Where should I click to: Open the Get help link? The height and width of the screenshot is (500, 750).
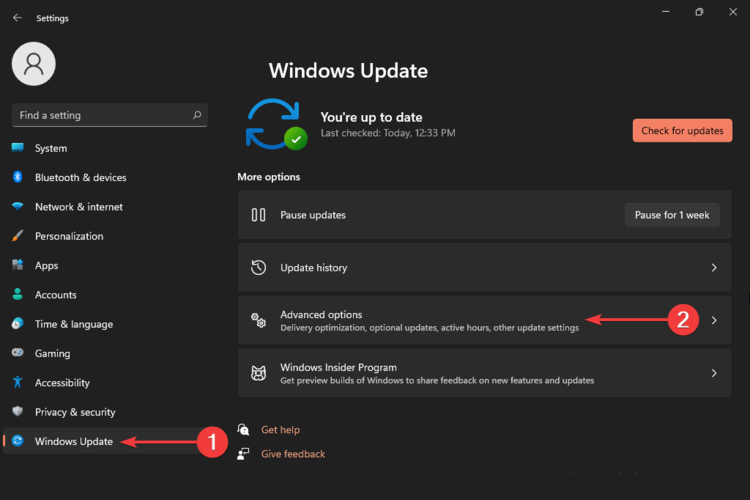[x=280, y=430]
